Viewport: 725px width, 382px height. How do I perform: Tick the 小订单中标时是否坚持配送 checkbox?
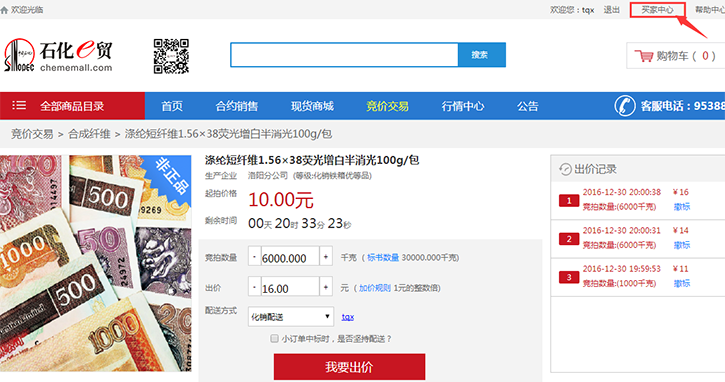click(274, 339)
